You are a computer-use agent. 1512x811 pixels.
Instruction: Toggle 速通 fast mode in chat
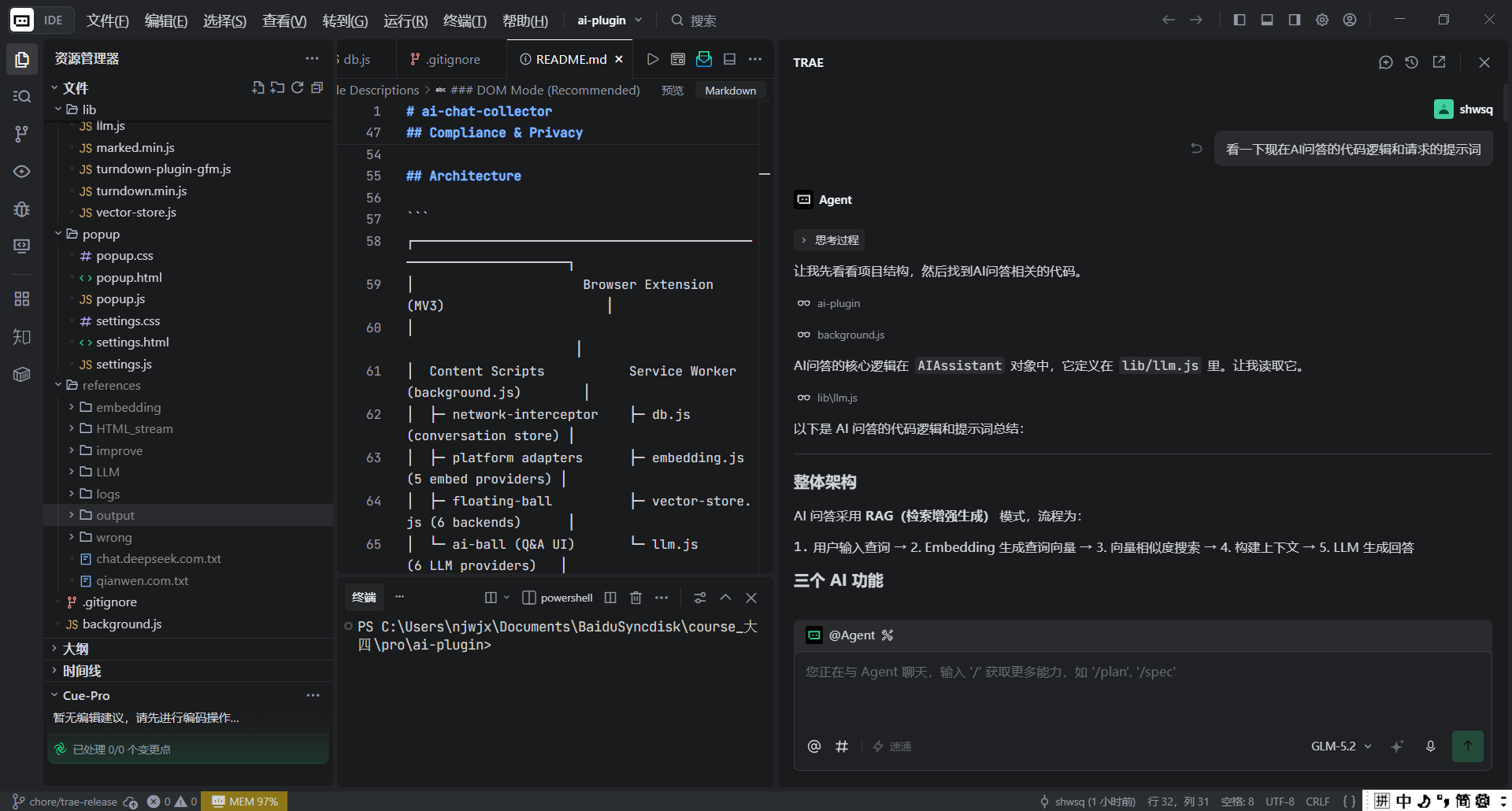point(892,746)
